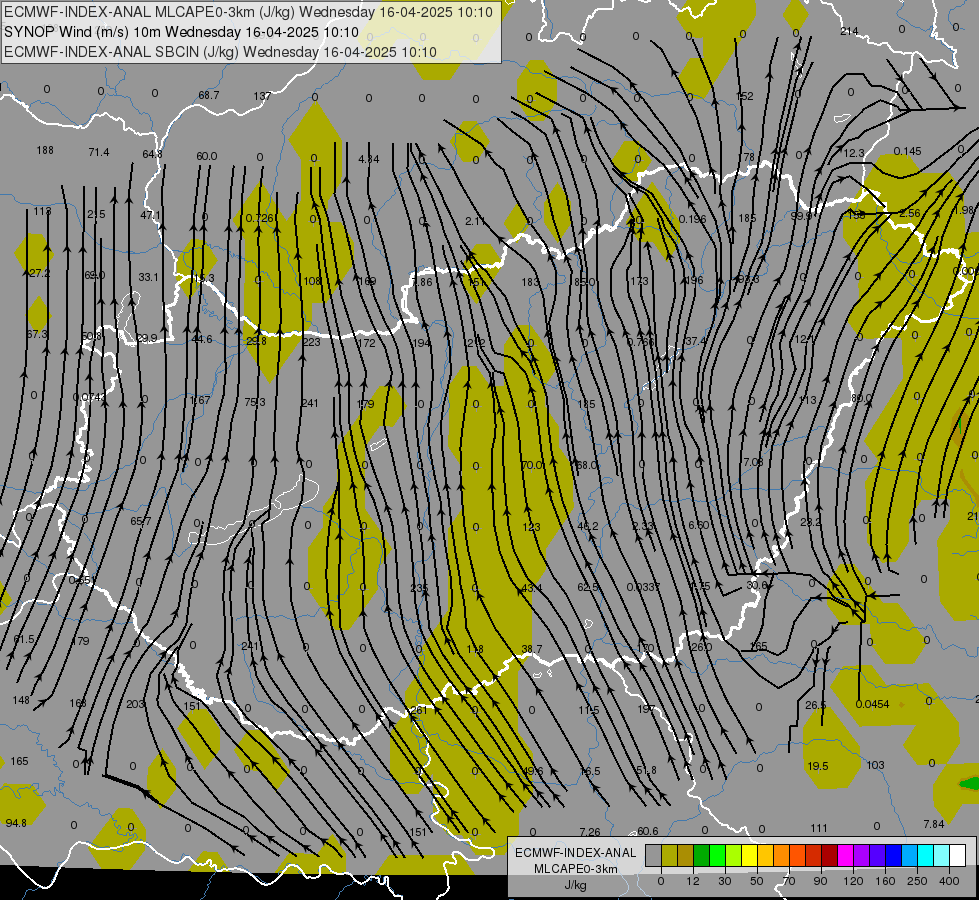This screenshot has height=900, width=979.
Task: Click the map value '214'
Action: click(849, 31)
